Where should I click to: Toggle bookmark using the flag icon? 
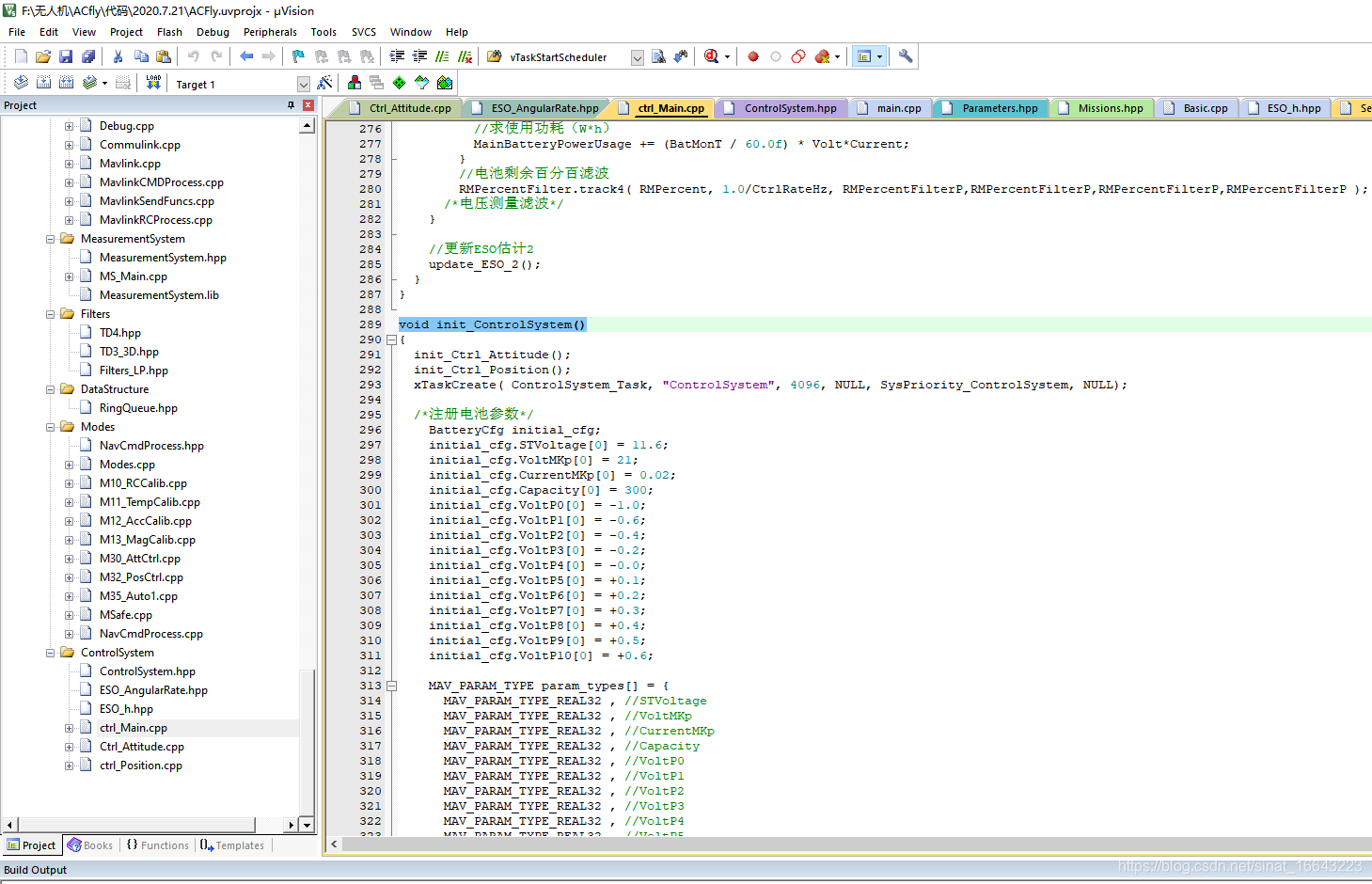point(298,56)
